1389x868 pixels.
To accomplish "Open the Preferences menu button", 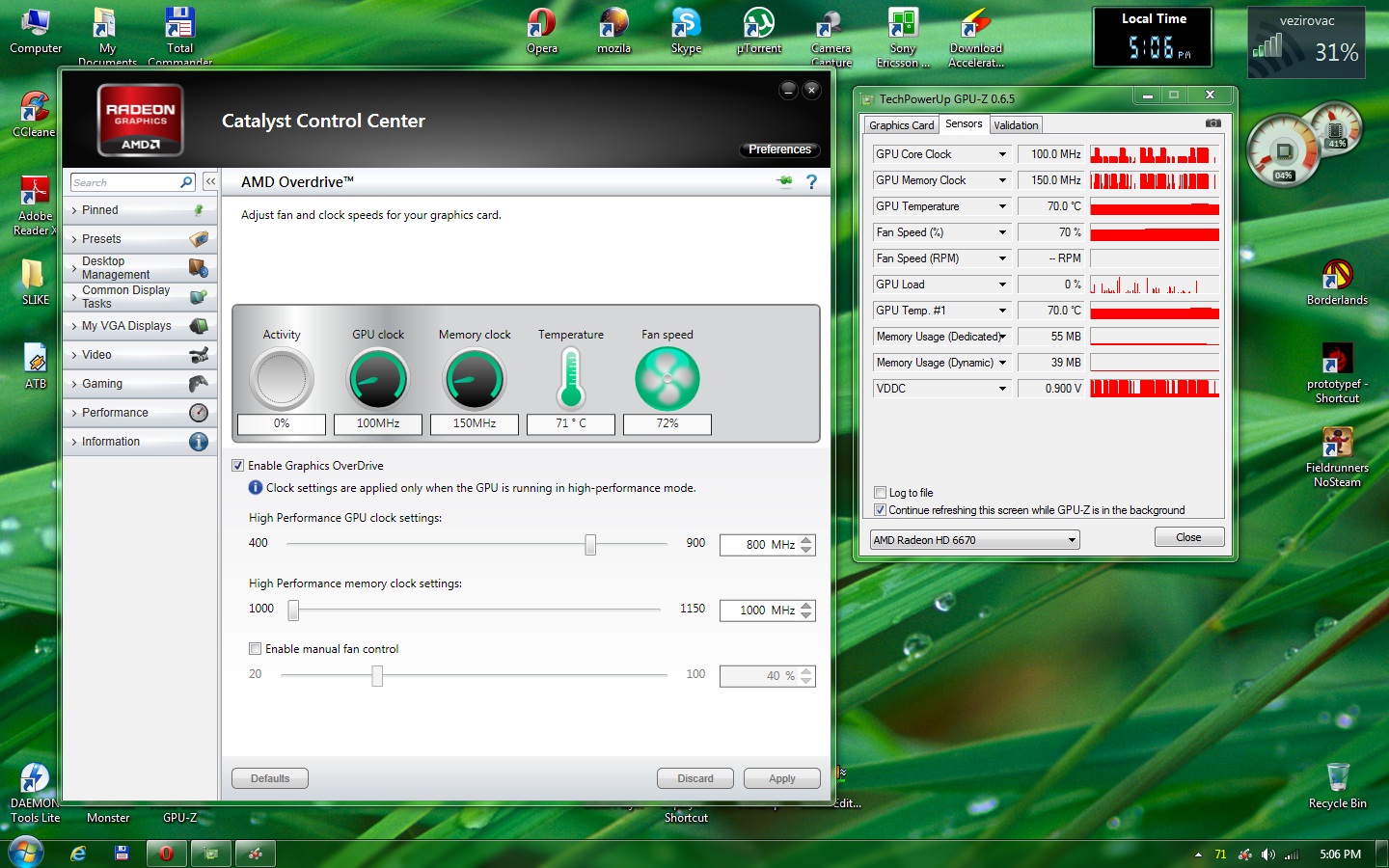I will click(x=779, y=149).
